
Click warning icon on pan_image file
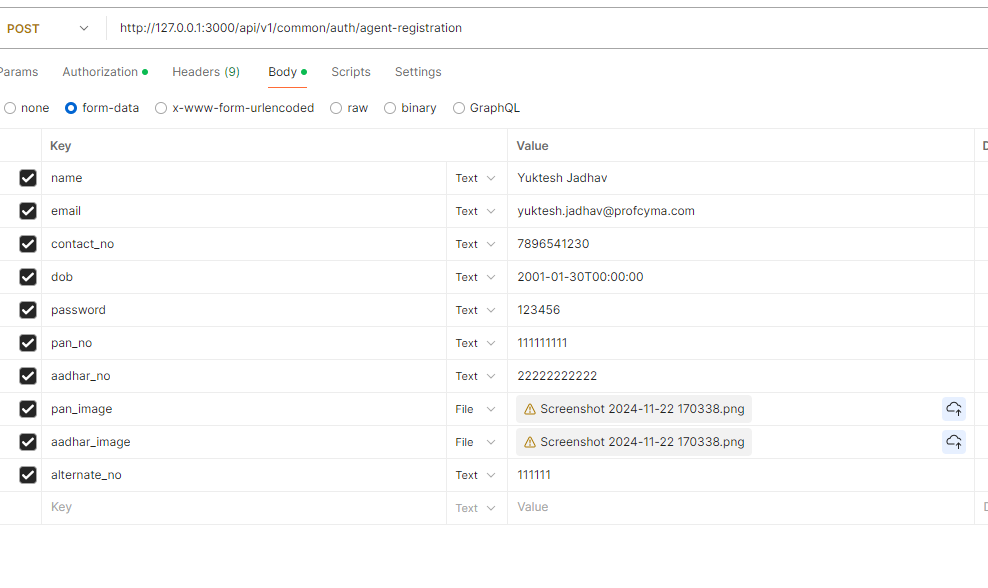pos(530,409)
